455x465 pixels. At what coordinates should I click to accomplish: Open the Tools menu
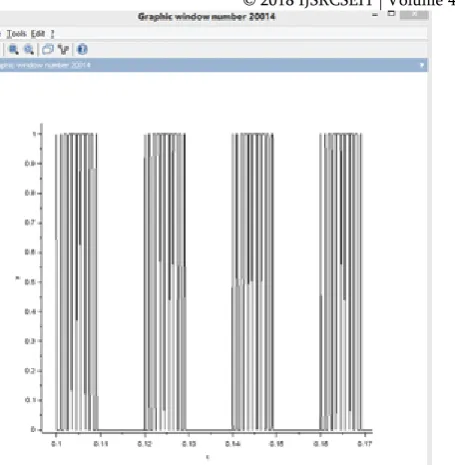17,34
